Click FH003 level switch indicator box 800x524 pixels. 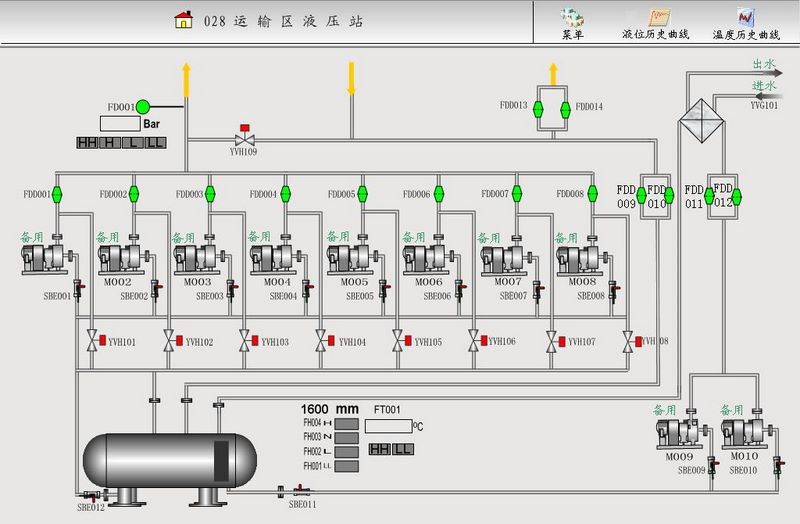(346, 438)
